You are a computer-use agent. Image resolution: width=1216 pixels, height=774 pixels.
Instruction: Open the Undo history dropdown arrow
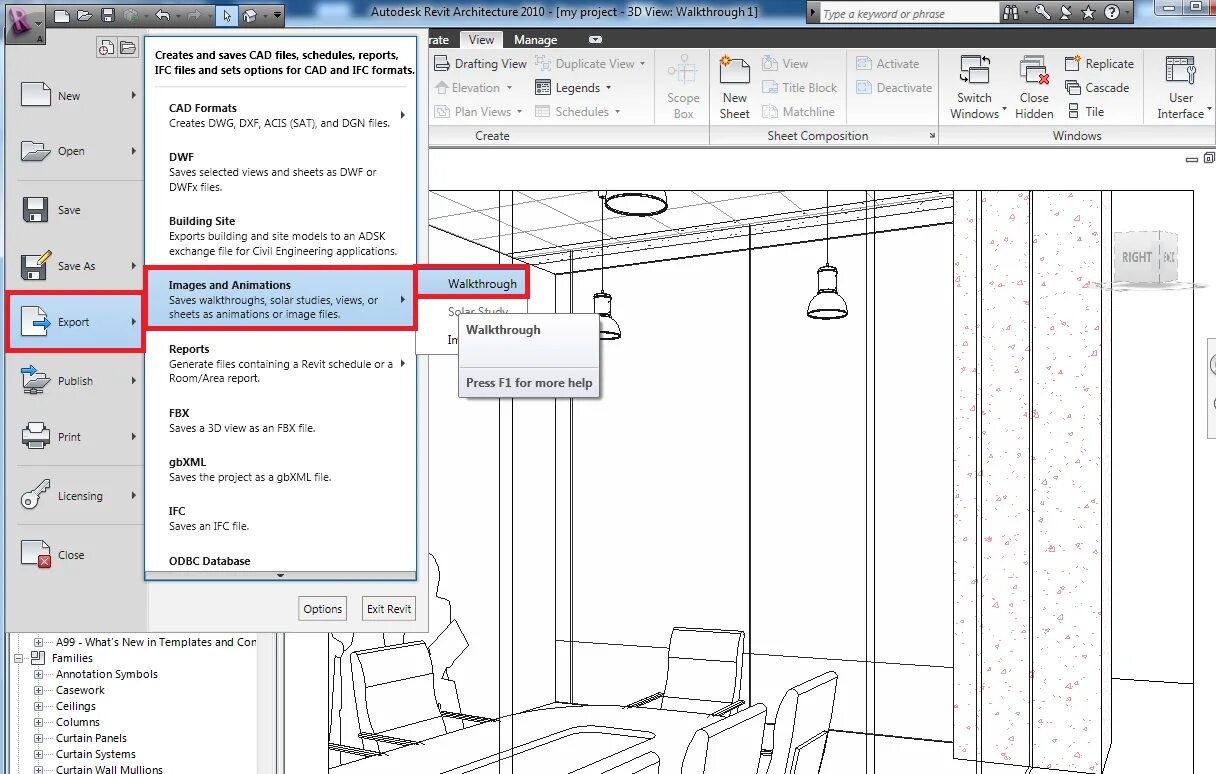coord(177,16)
